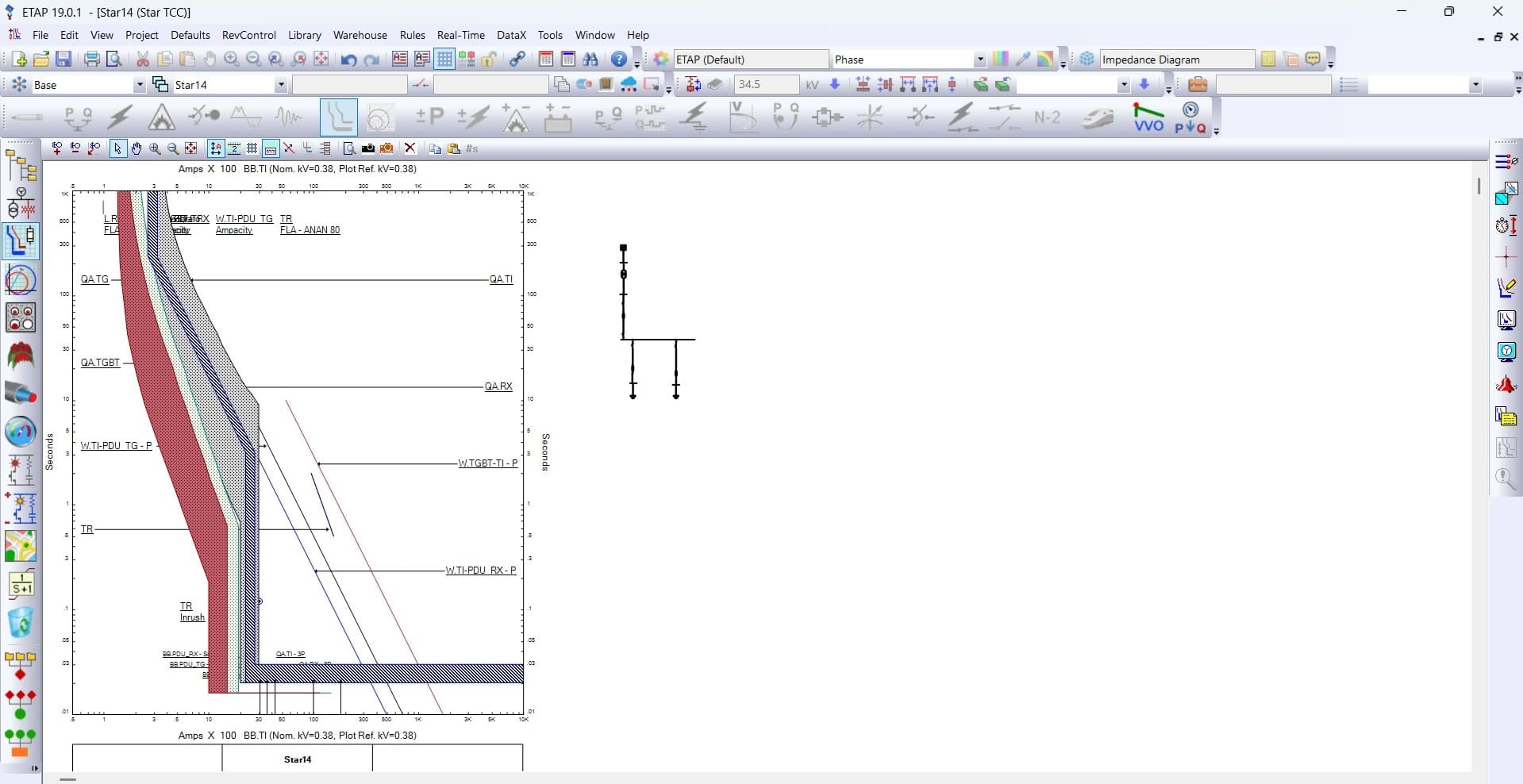
Task: Click the cable pipe icon in left sidebar
Action: pos(21,393)
